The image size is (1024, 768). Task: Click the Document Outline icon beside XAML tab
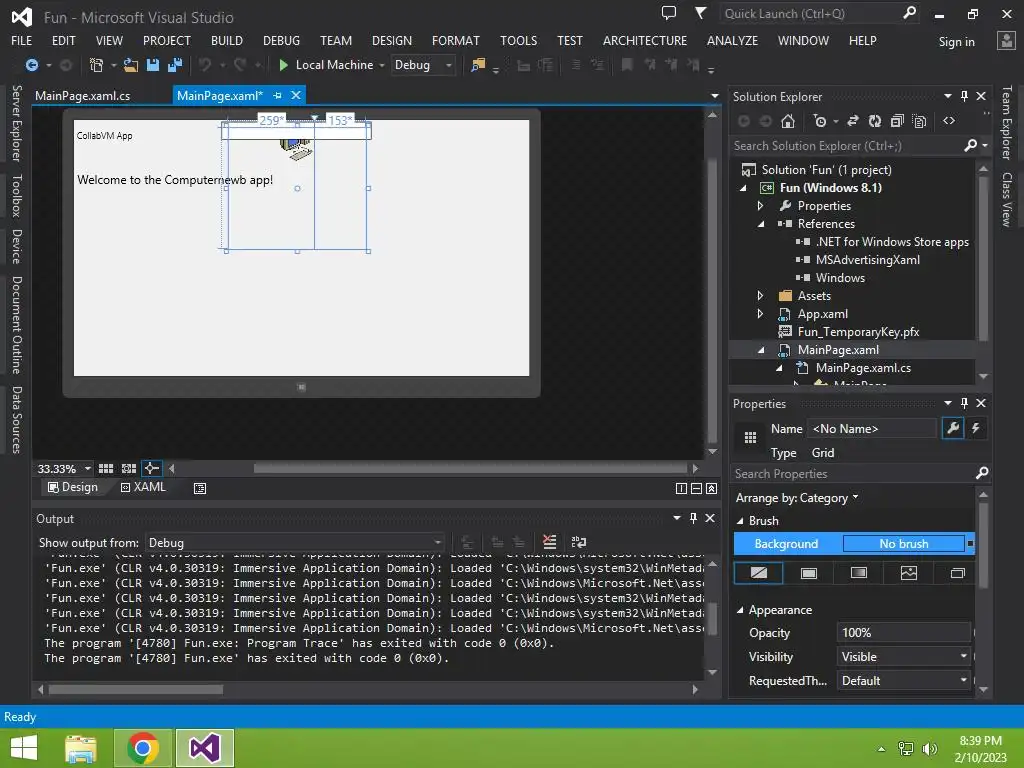[x=200, y=488]
